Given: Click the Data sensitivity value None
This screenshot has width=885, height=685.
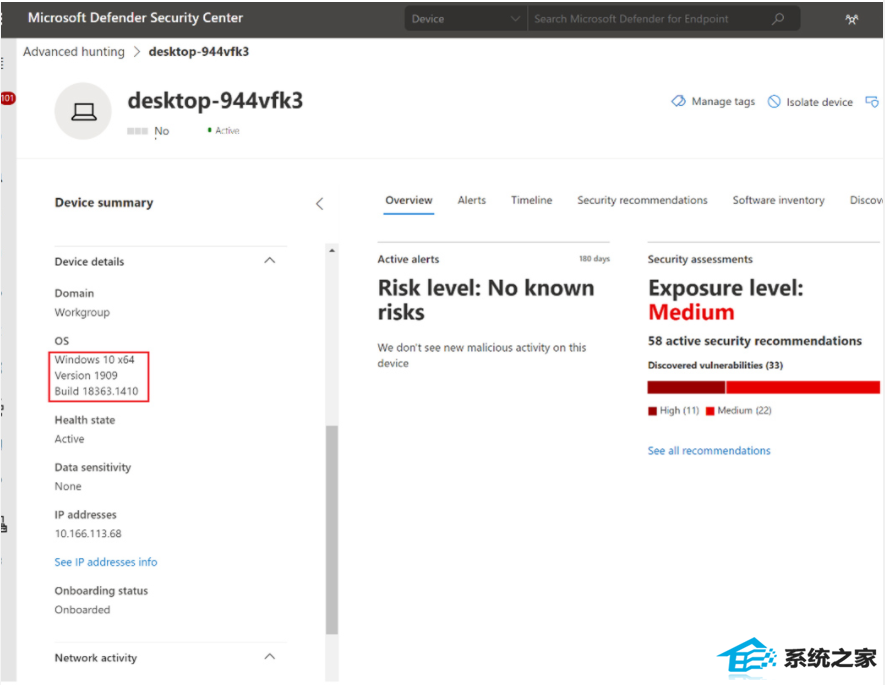Looking at the screenshot, I should tap(68, 486).
